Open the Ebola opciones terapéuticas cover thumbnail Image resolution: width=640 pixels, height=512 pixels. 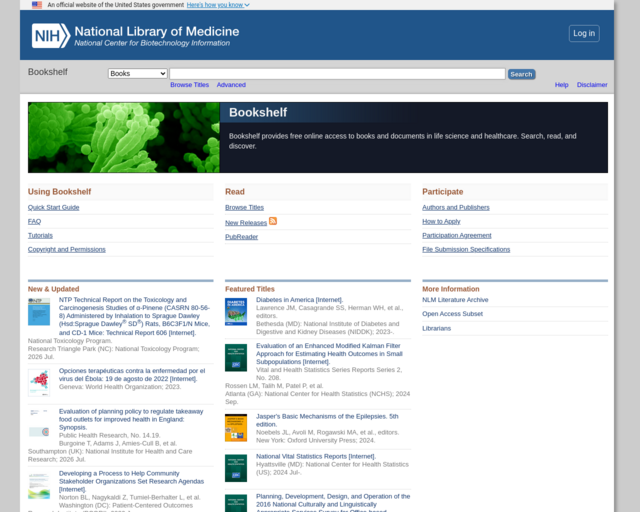pyautogui.click(x=39, y=383)
